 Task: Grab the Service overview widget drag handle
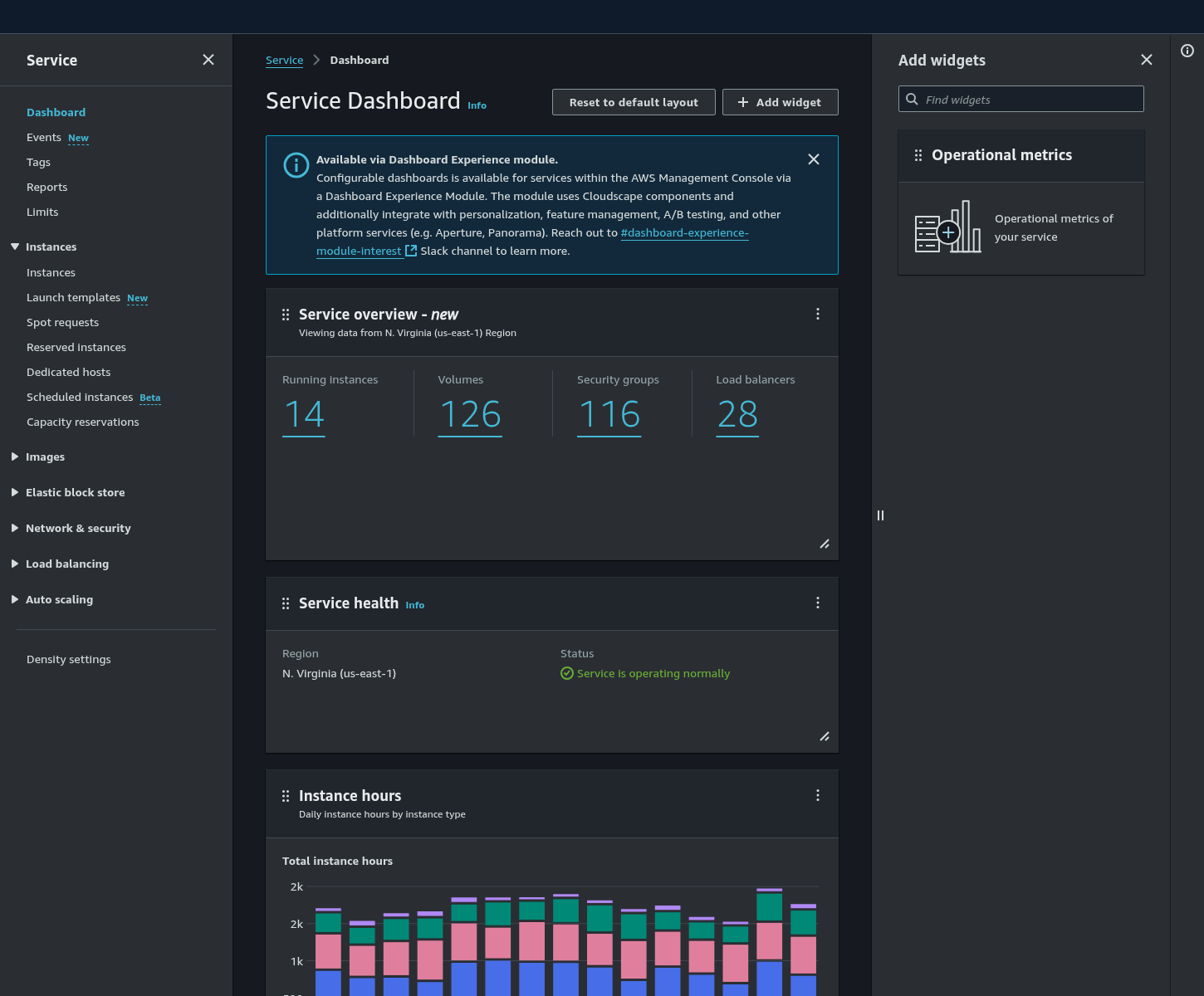coord(286,315)
